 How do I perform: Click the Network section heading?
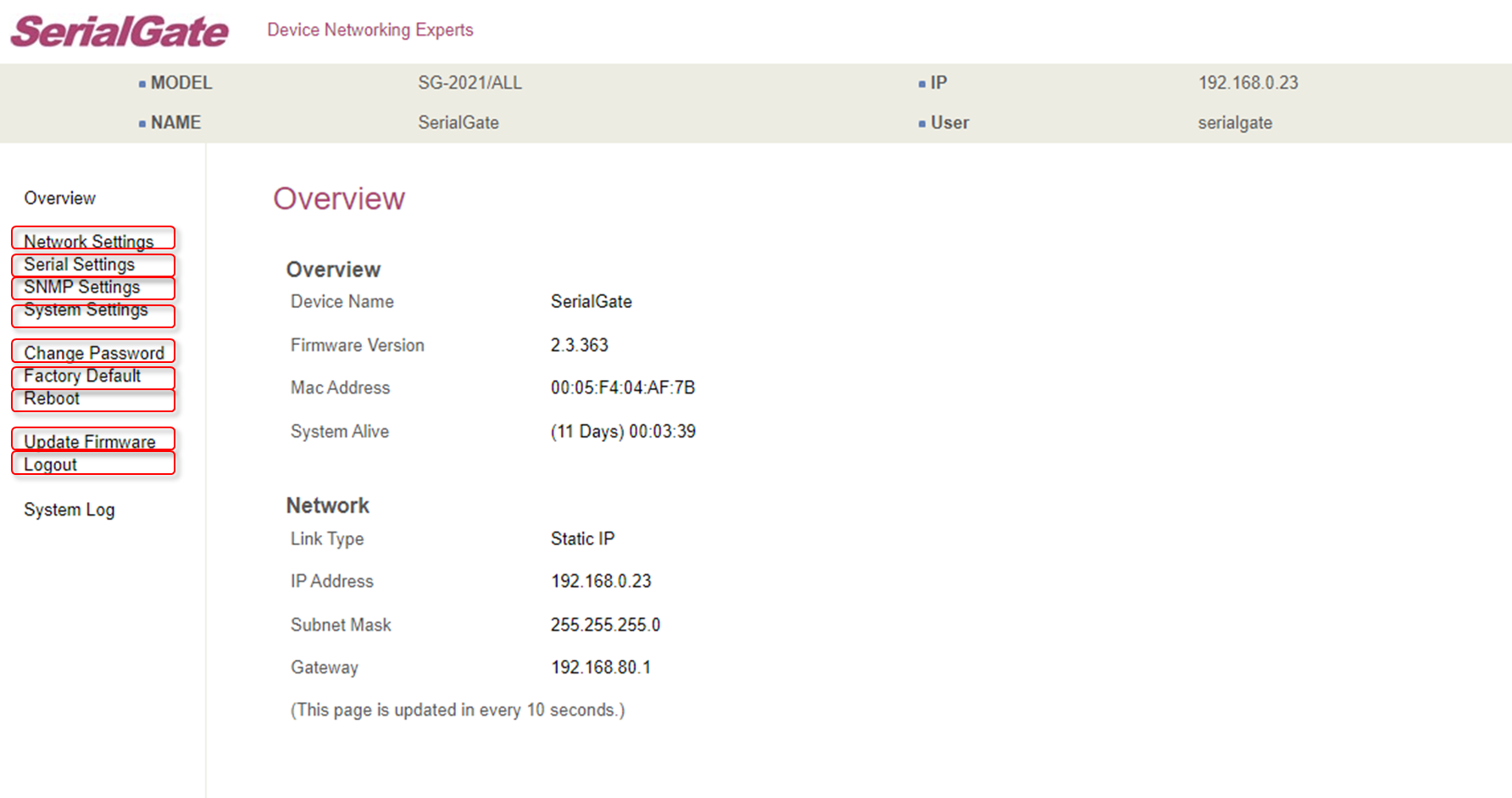(x=328, y=505)
